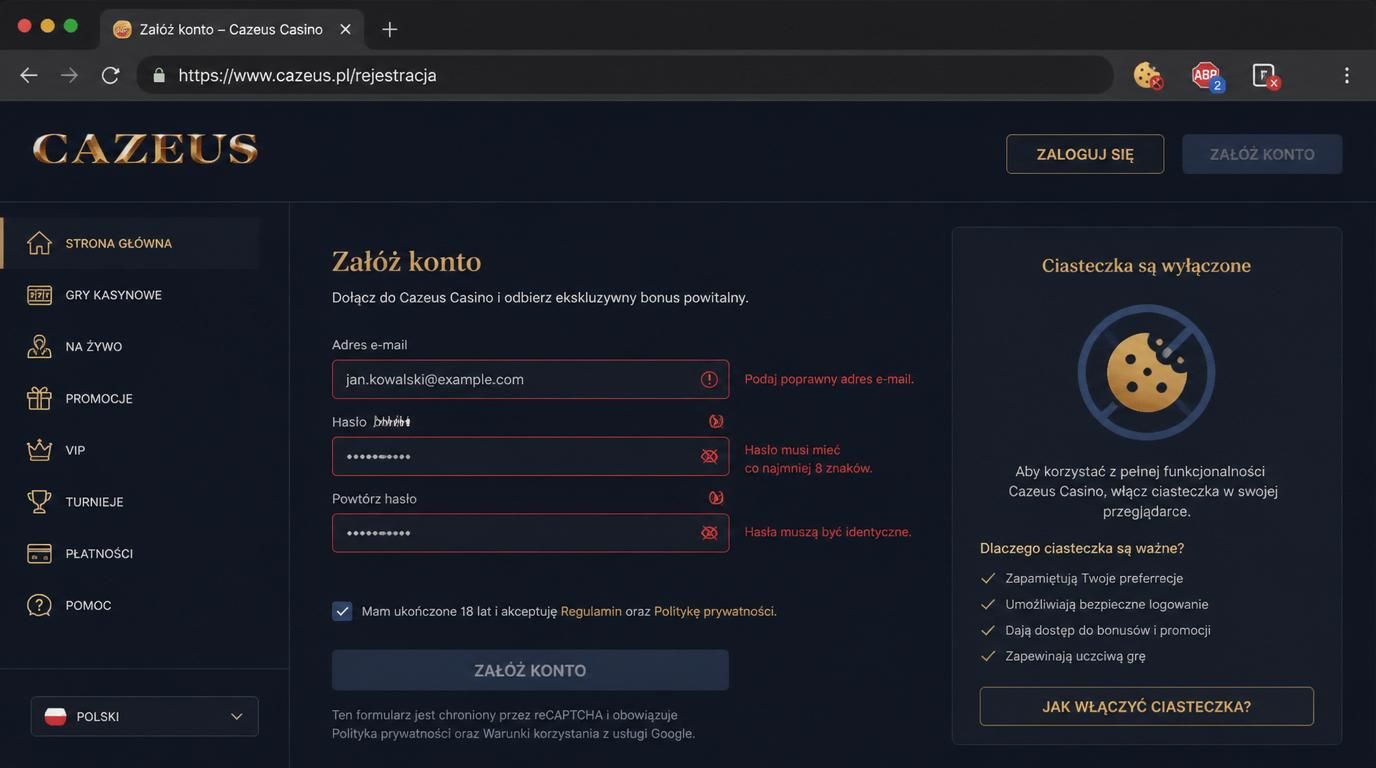Image resolution: width=1376 pixels, height=768 pixels.
Task: Open the Turnieje trophy icon
Action: pyautogui.click(x=39, y=502)
